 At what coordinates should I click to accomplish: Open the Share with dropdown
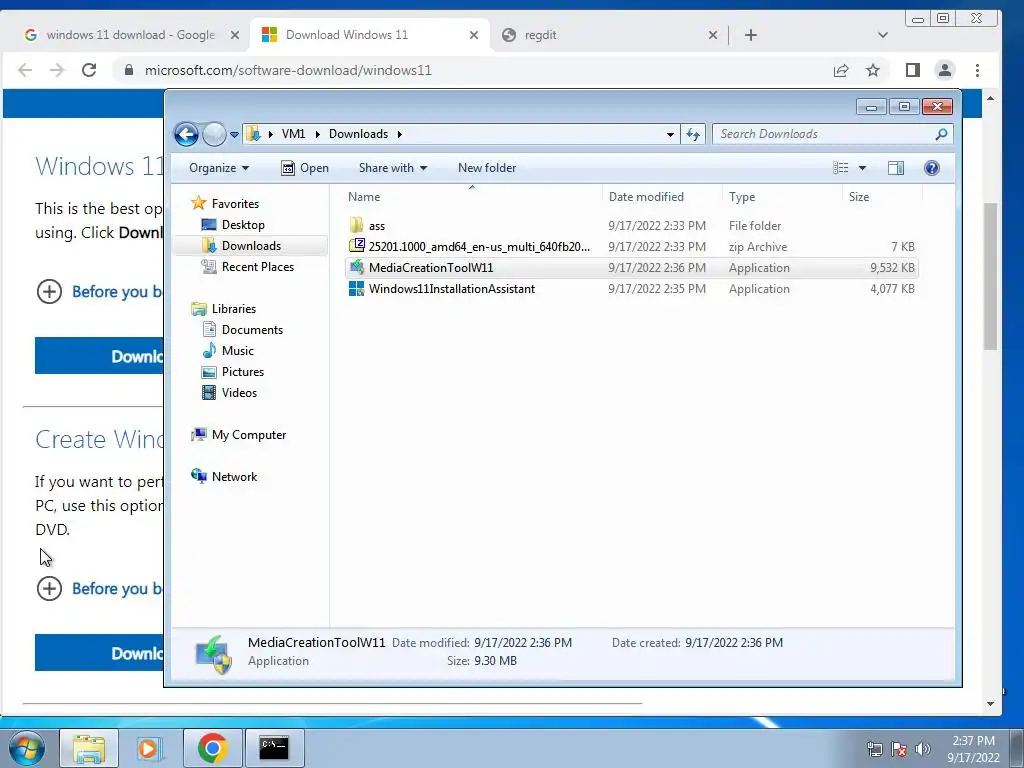point(392,168)
